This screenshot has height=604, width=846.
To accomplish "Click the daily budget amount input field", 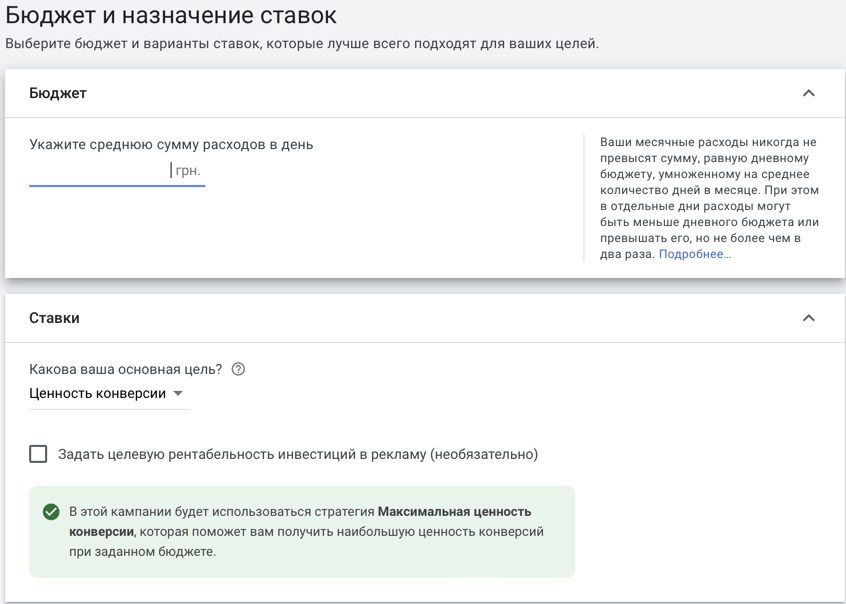I will [117, 171].
